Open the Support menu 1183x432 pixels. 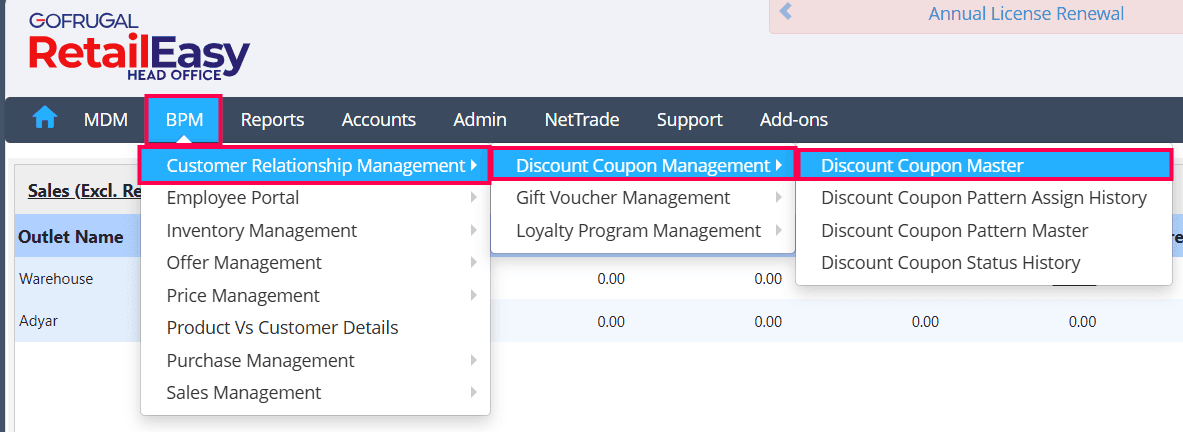click(x=690, y=119)
